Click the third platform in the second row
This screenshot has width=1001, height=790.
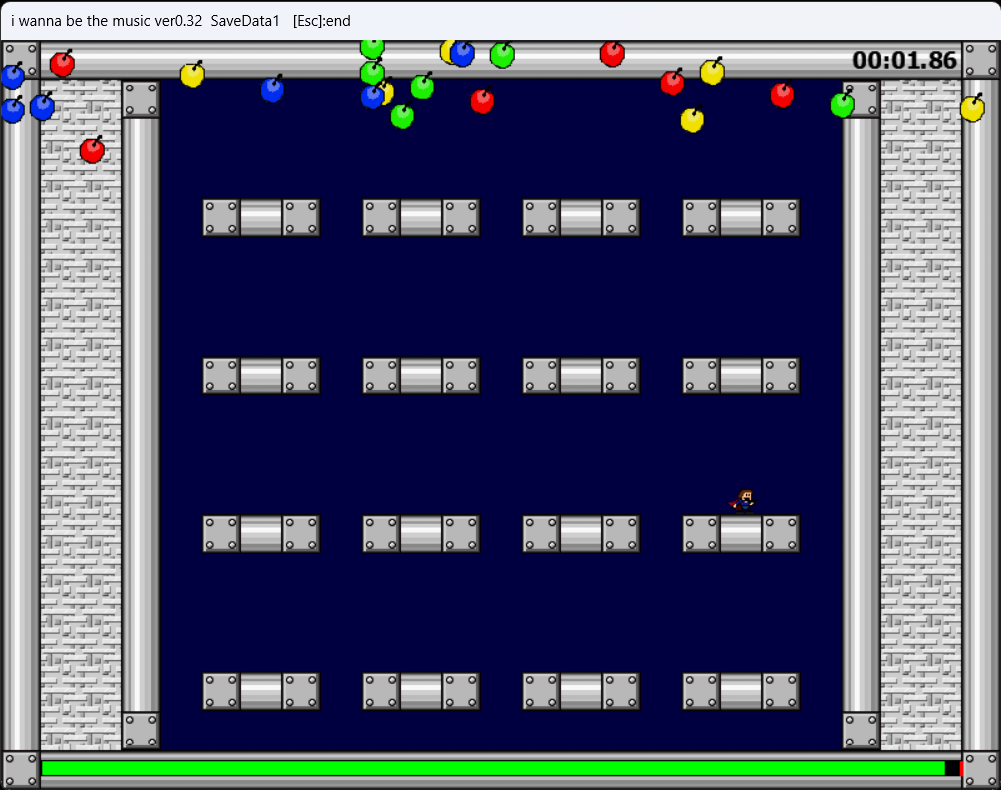click(x=581, y=375)
